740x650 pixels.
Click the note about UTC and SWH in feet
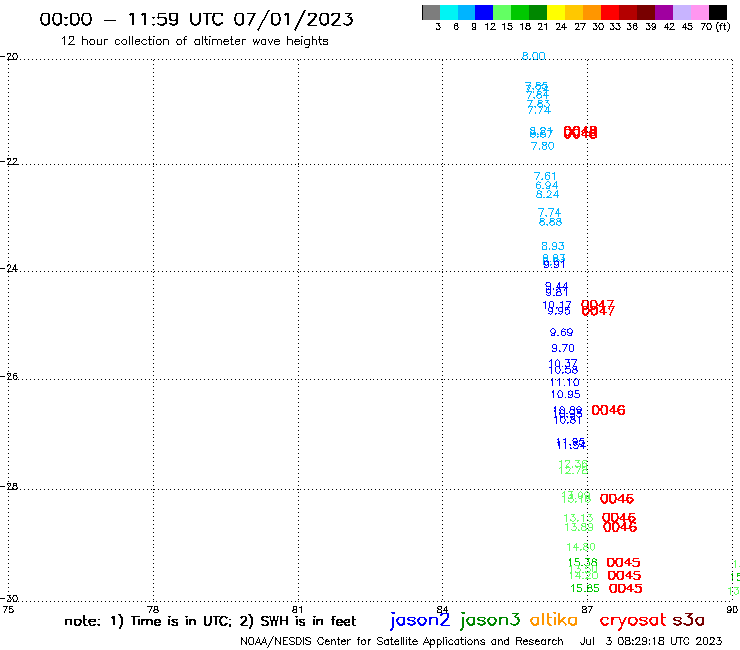210,621
